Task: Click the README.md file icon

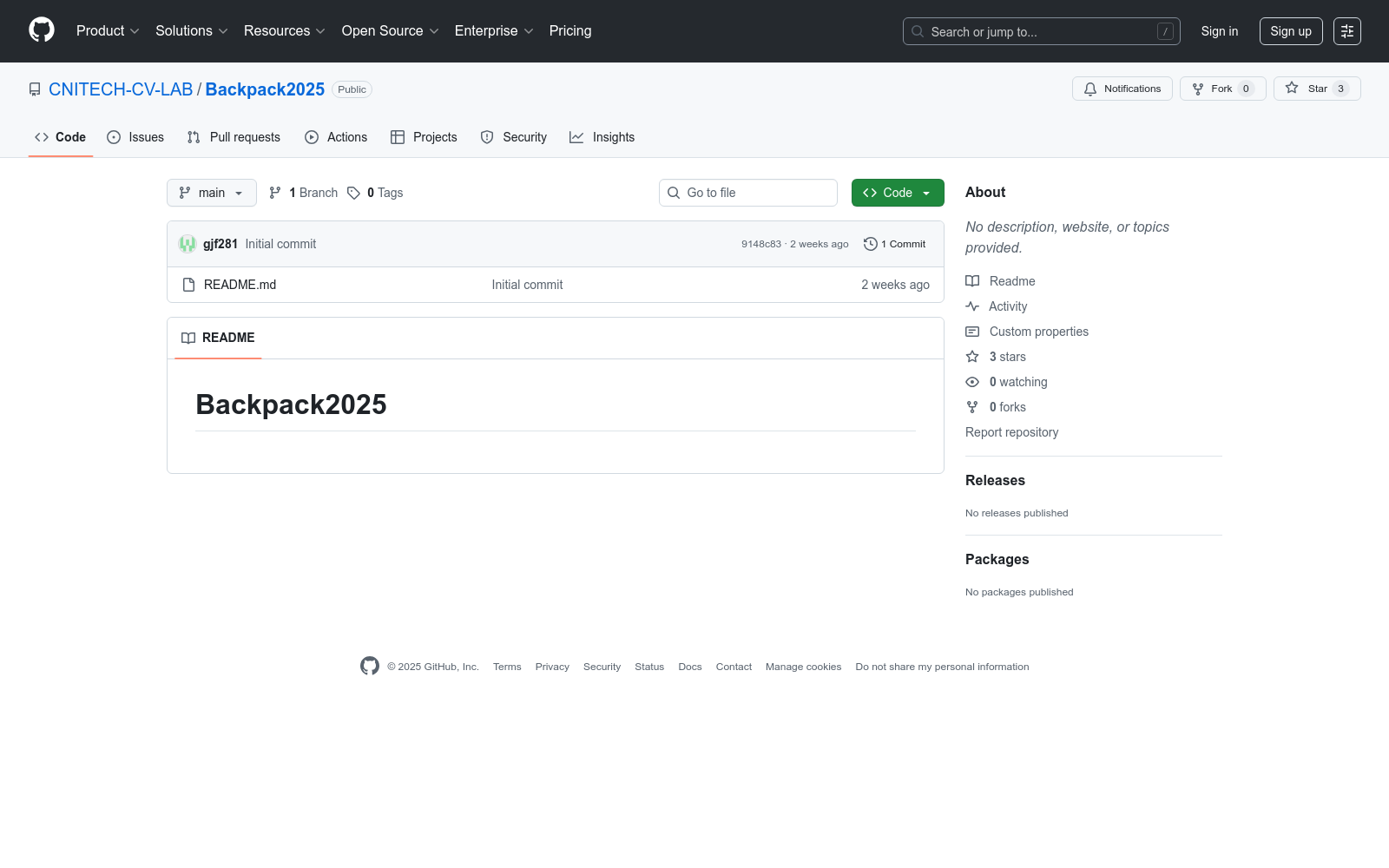Action: [x=188, y=285]
